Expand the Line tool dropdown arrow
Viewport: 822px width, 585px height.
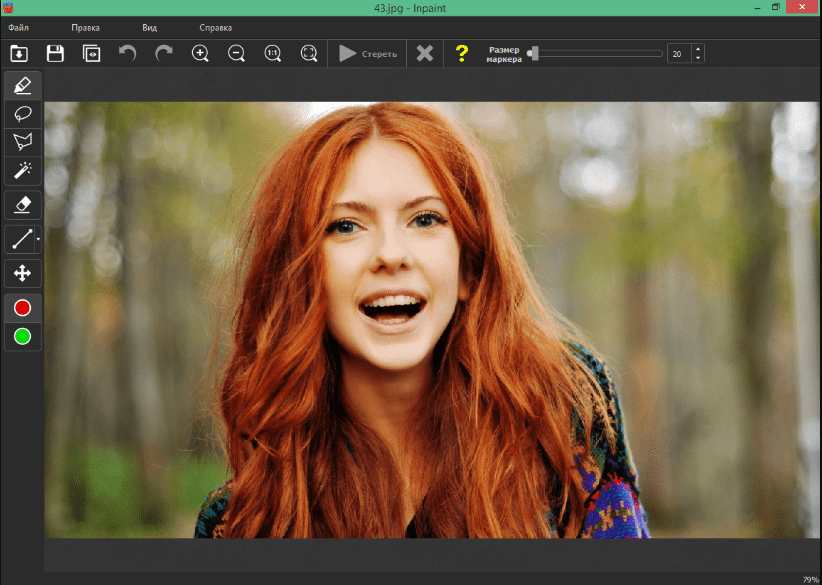(38, 240)
